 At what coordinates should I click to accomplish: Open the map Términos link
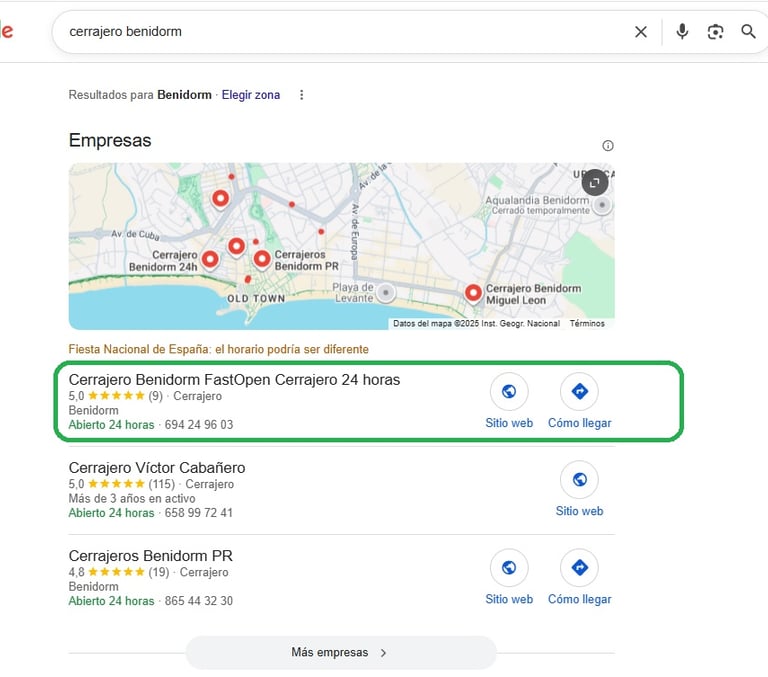click(x=587, y=323)
